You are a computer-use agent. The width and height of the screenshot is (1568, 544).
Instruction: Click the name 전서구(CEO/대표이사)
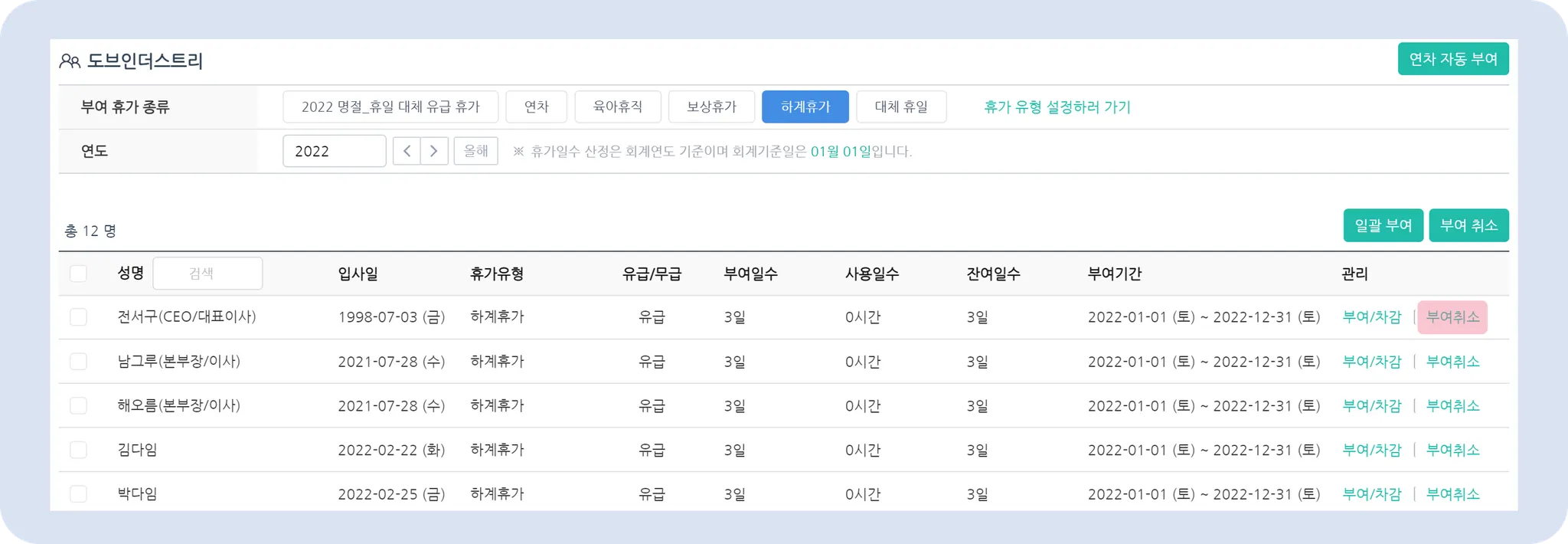pos(187,317)
